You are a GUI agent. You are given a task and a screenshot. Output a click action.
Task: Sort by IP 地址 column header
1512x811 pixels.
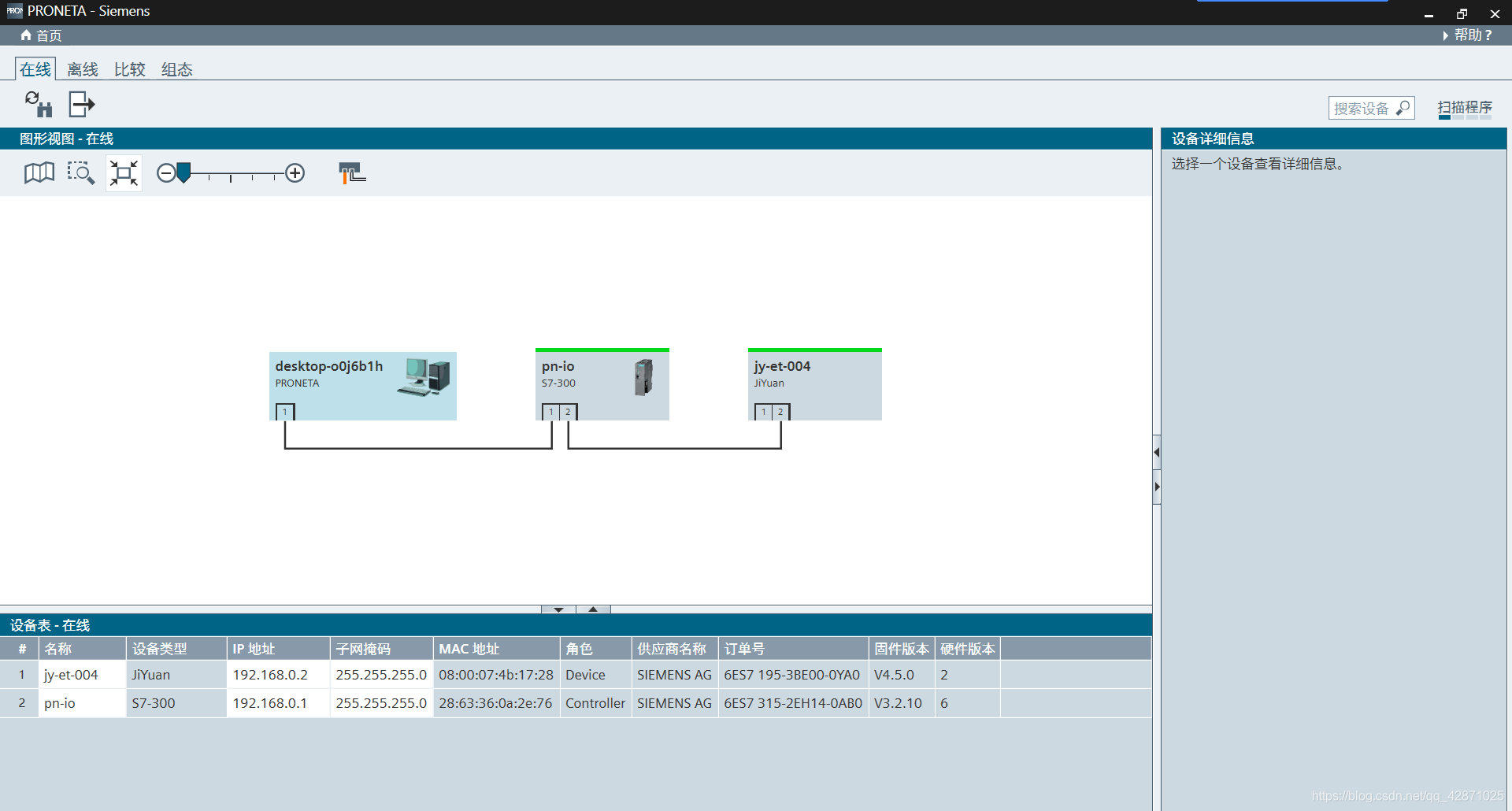pyautogui.click(x=279, y=649)
